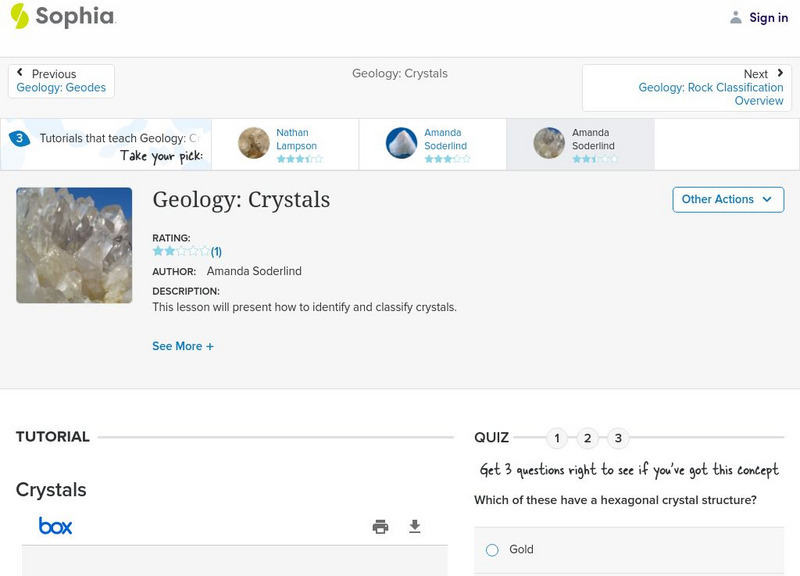This screenshot has width=800, height=576.
Task: Click the Previous left arrow icon
Action: tap(20, 73)
